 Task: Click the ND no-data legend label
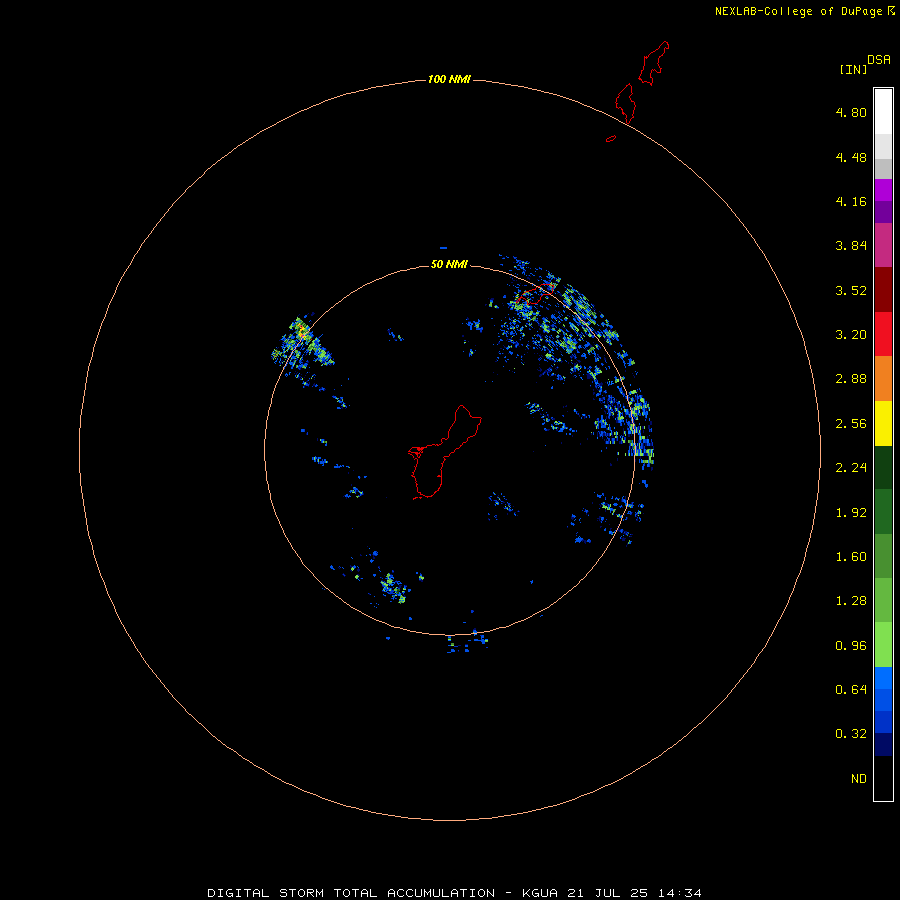[x=859, y=779]
